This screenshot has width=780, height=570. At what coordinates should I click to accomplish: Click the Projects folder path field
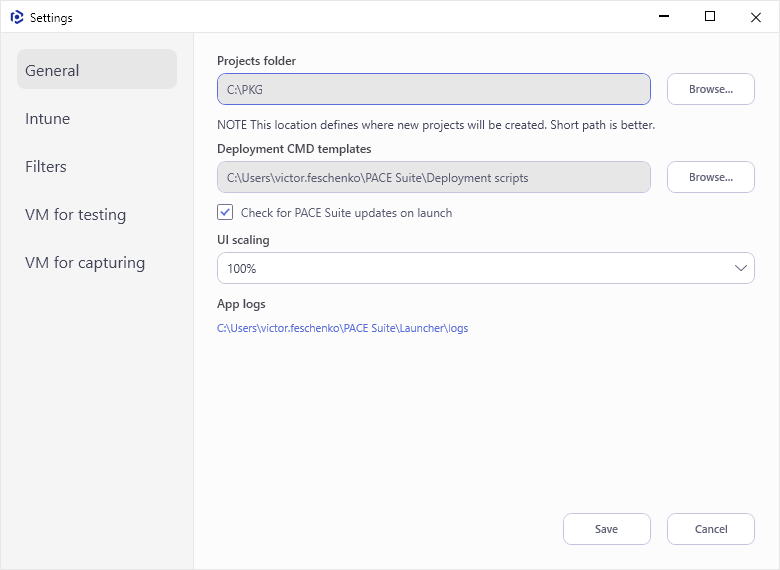click(434, 90)
